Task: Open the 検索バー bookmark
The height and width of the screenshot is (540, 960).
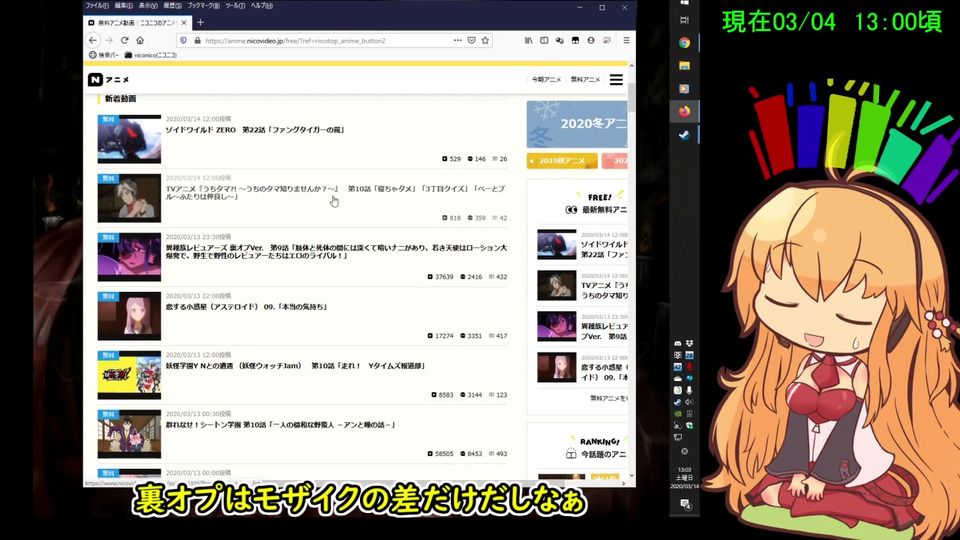Action: tap(103, 55)
